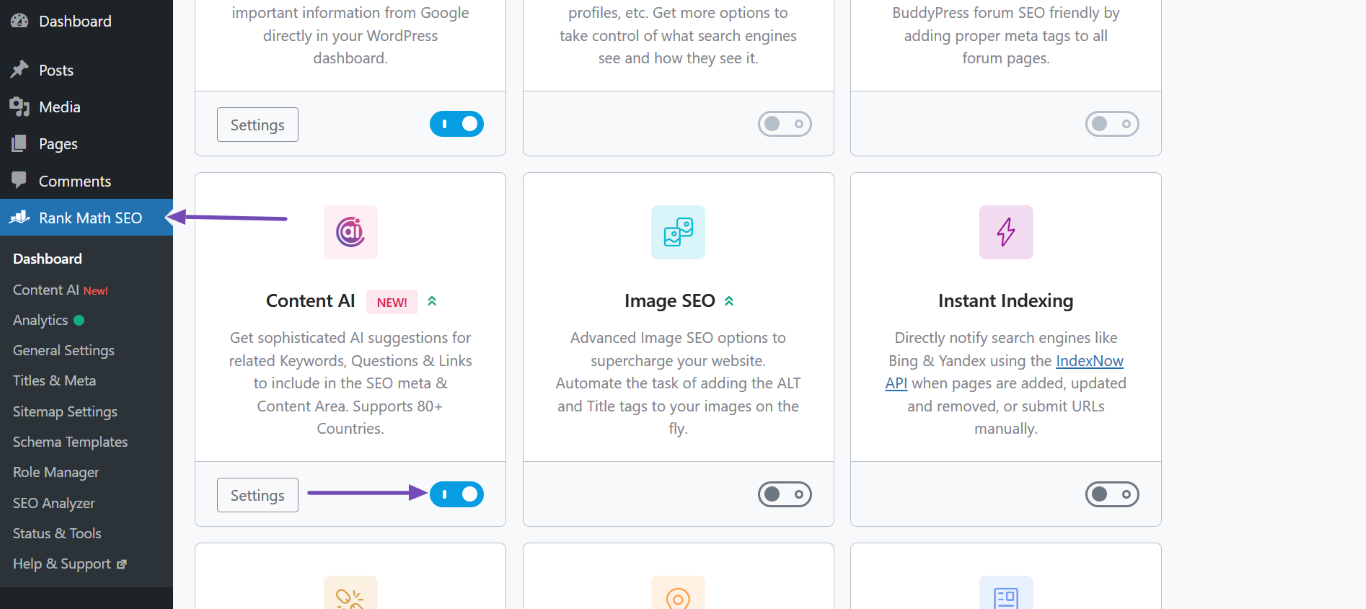Click the green upgrade chevrons beside Image SEO
The width and height of the screenshot is (1366, 609).
click(x=729, y=301)
